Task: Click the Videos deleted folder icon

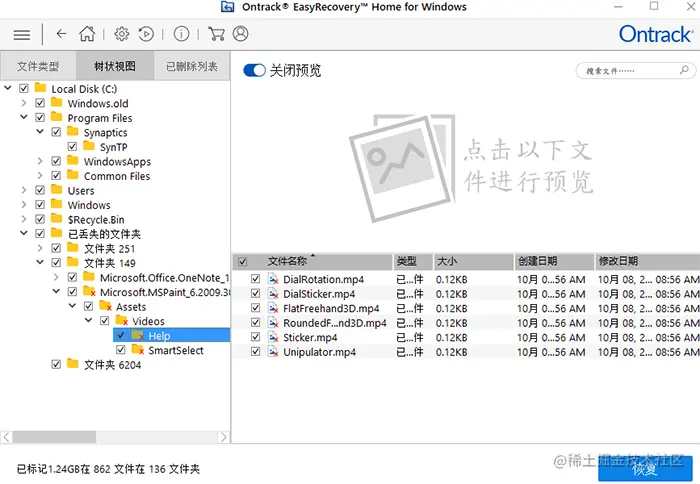Action: point(122,320)
